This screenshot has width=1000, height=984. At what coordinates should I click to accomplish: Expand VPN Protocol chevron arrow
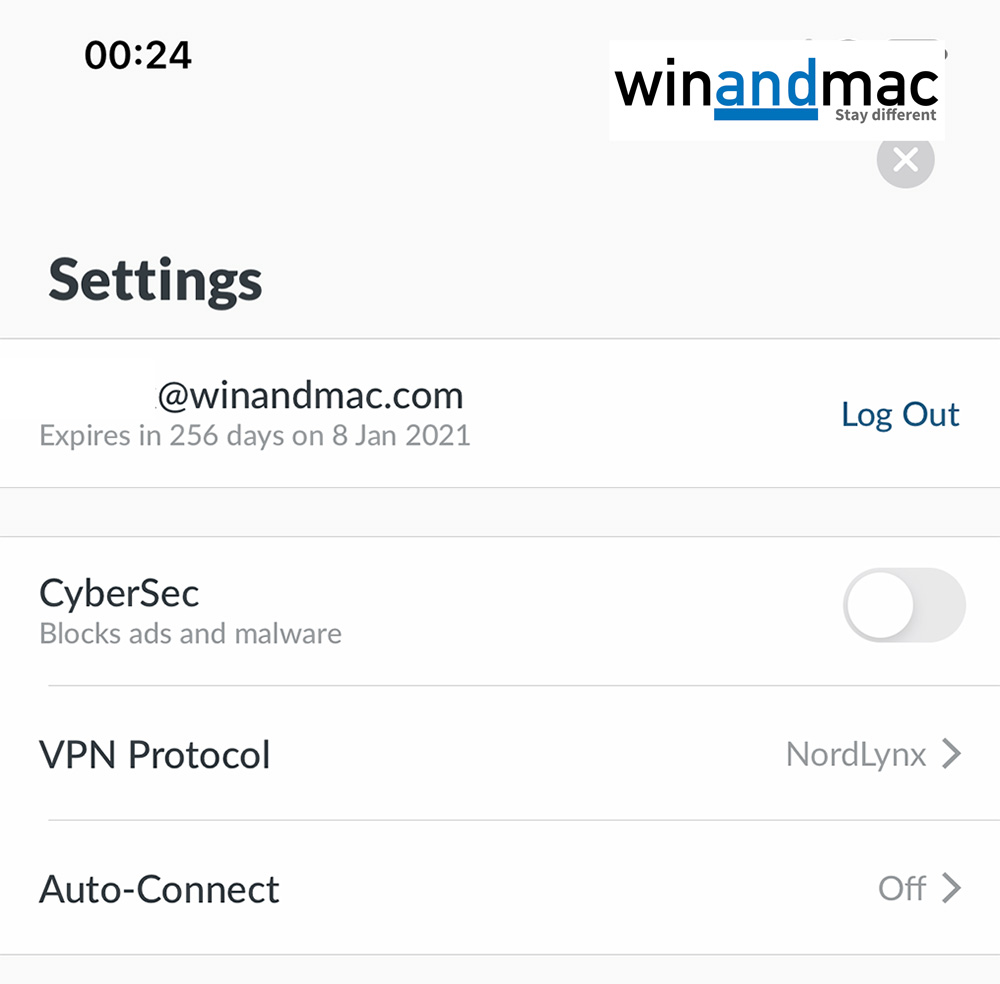click(951, 754)
